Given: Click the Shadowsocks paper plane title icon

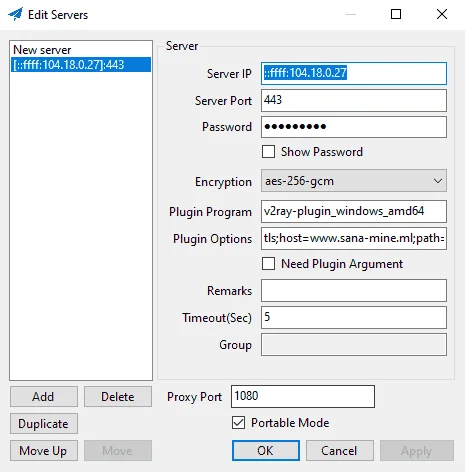Looking at the screenshot, I should pyautogui.click(x=16, y=14).
